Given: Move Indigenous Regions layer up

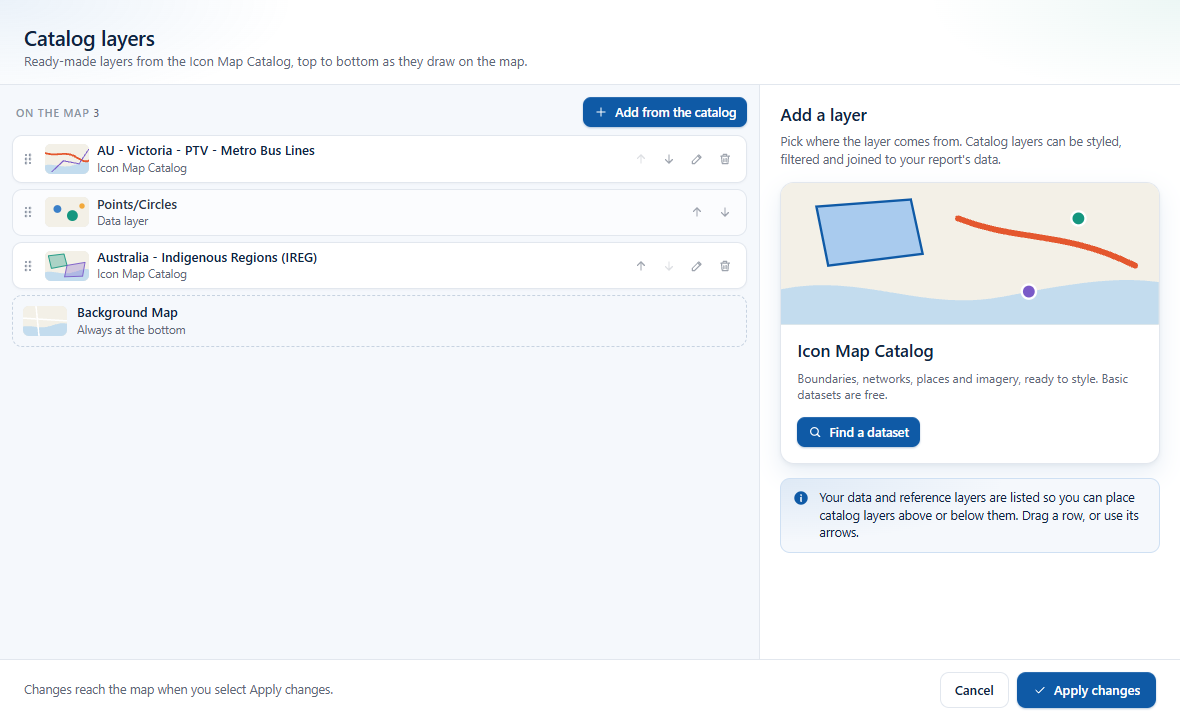Looking at the screenshot, I should [x=640, y=266].
